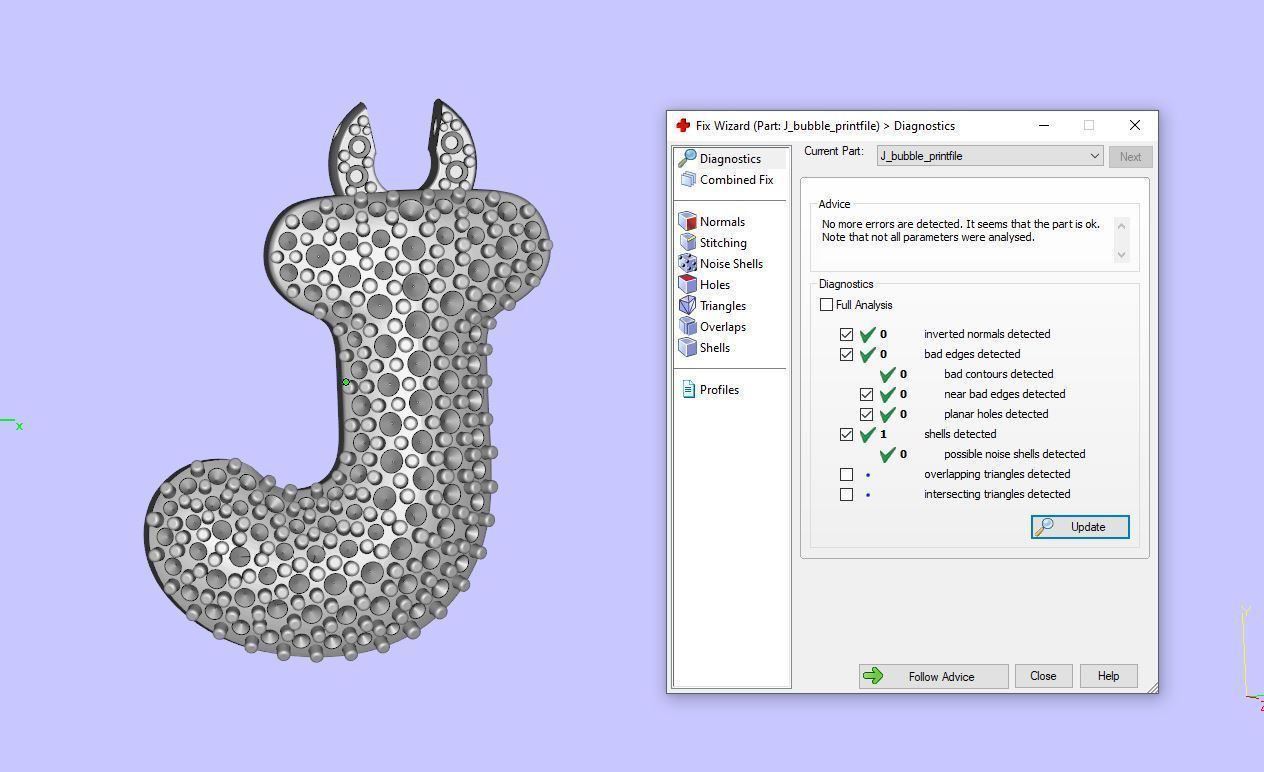Click the Stitching cube icon
Image resolution: width=1264 pixels, height=772 pixels.
point(687,243)
